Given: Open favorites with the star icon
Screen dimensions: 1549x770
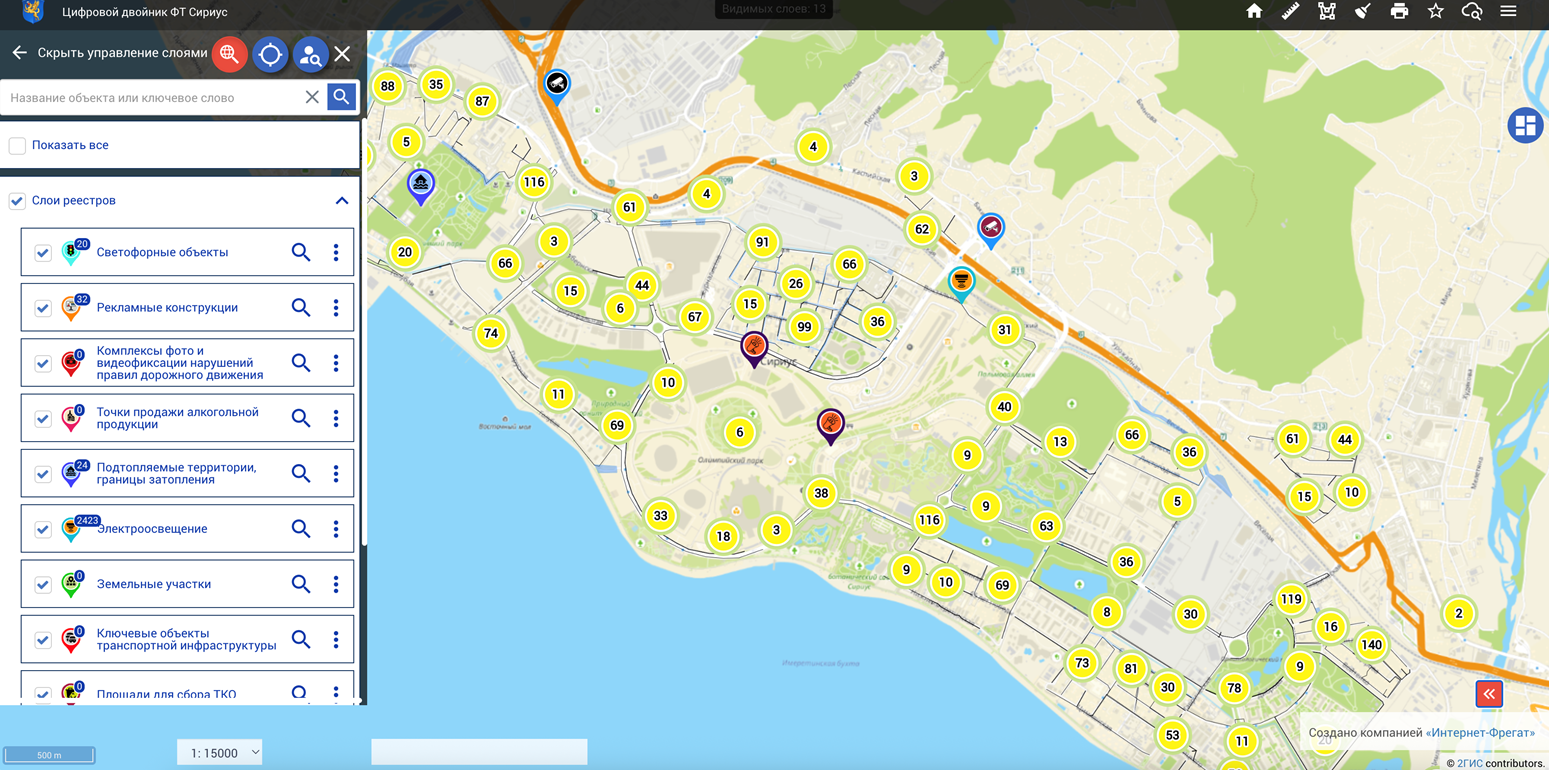Looking at the screenshot, I should [x=1436, y=11].
